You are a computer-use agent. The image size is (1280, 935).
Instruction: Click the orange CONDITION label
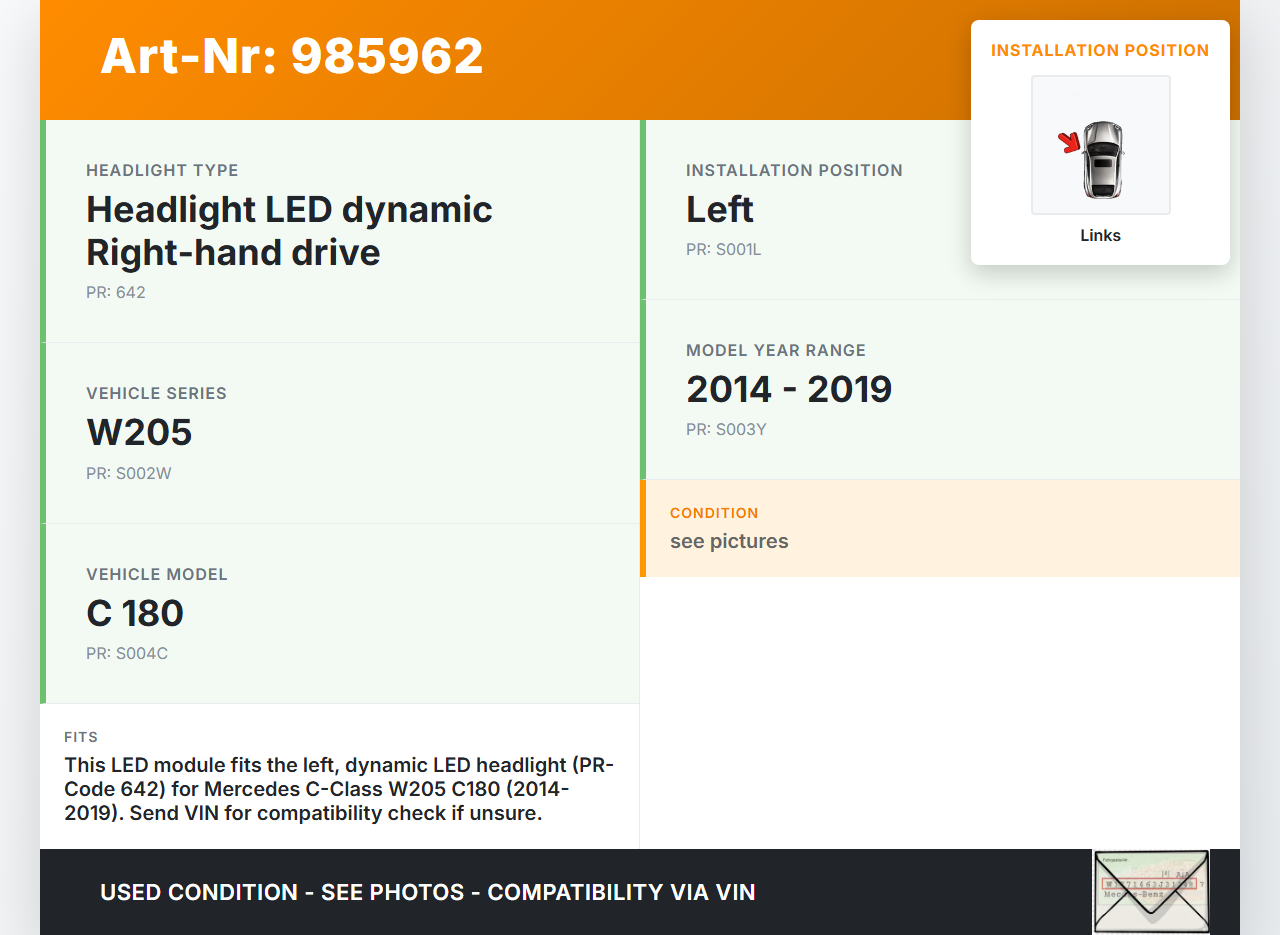click(x=714, y=513)
